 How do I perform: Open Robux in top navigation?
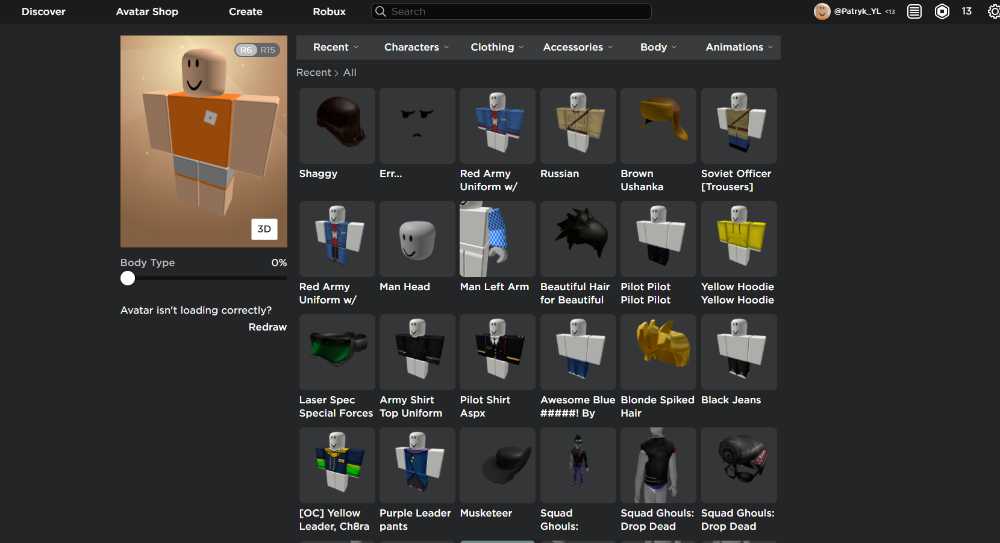coord(329,11)
